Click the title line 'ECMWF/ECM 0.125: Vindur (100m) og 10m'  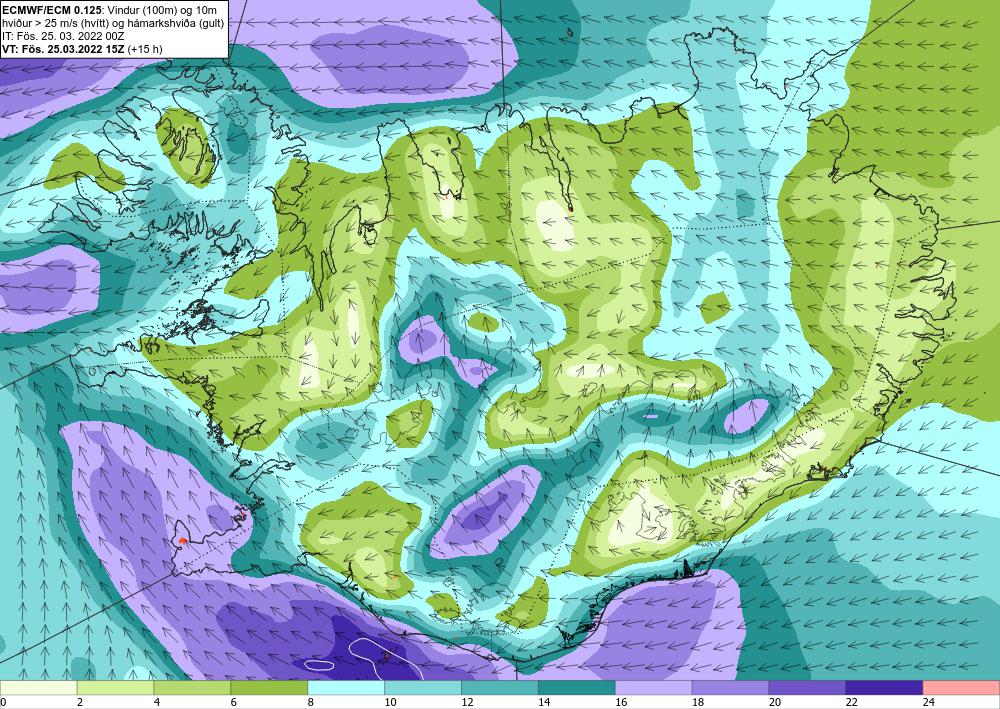[110, 10]
